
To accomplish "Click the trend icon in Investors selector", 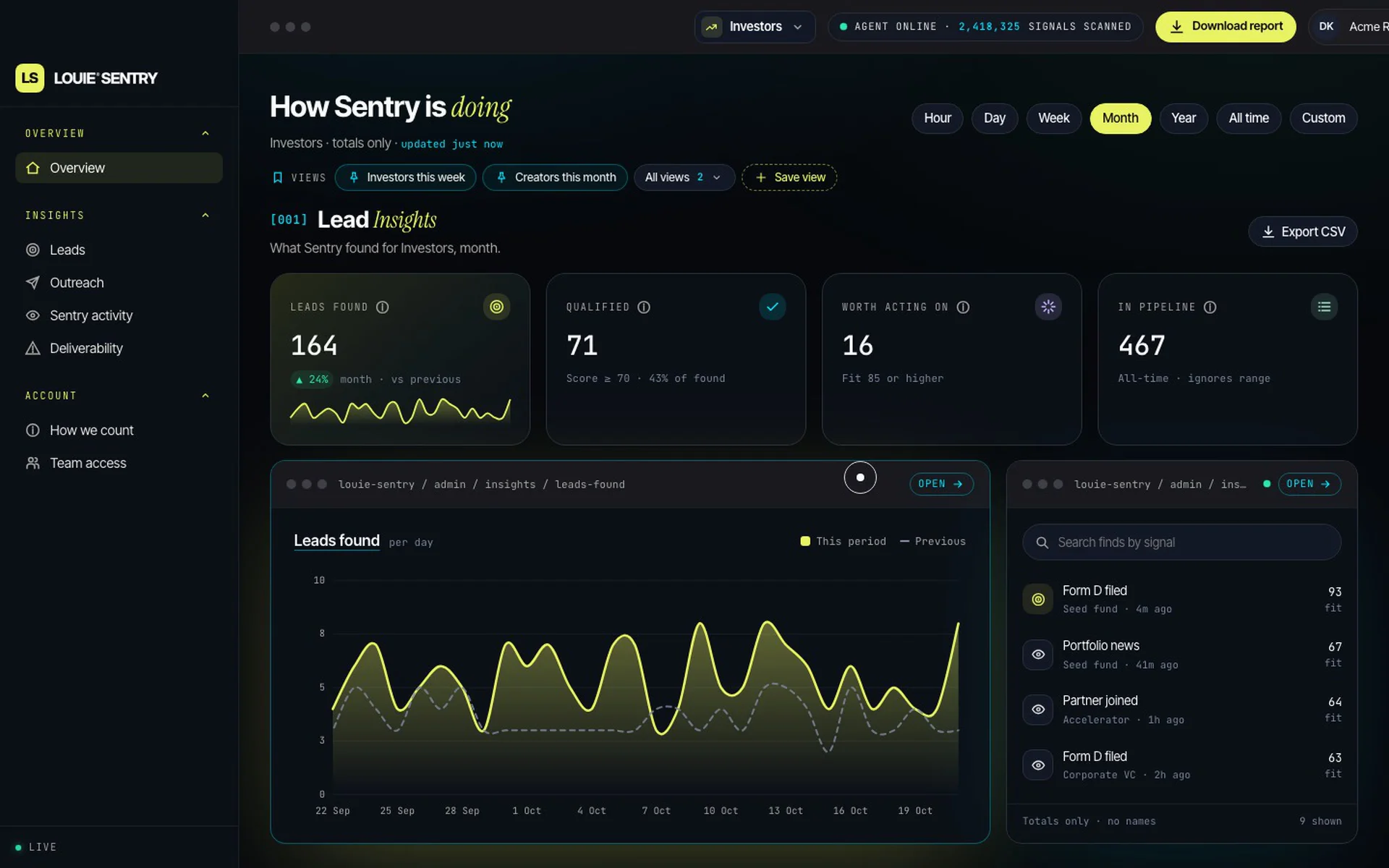I will coord(712,27).
